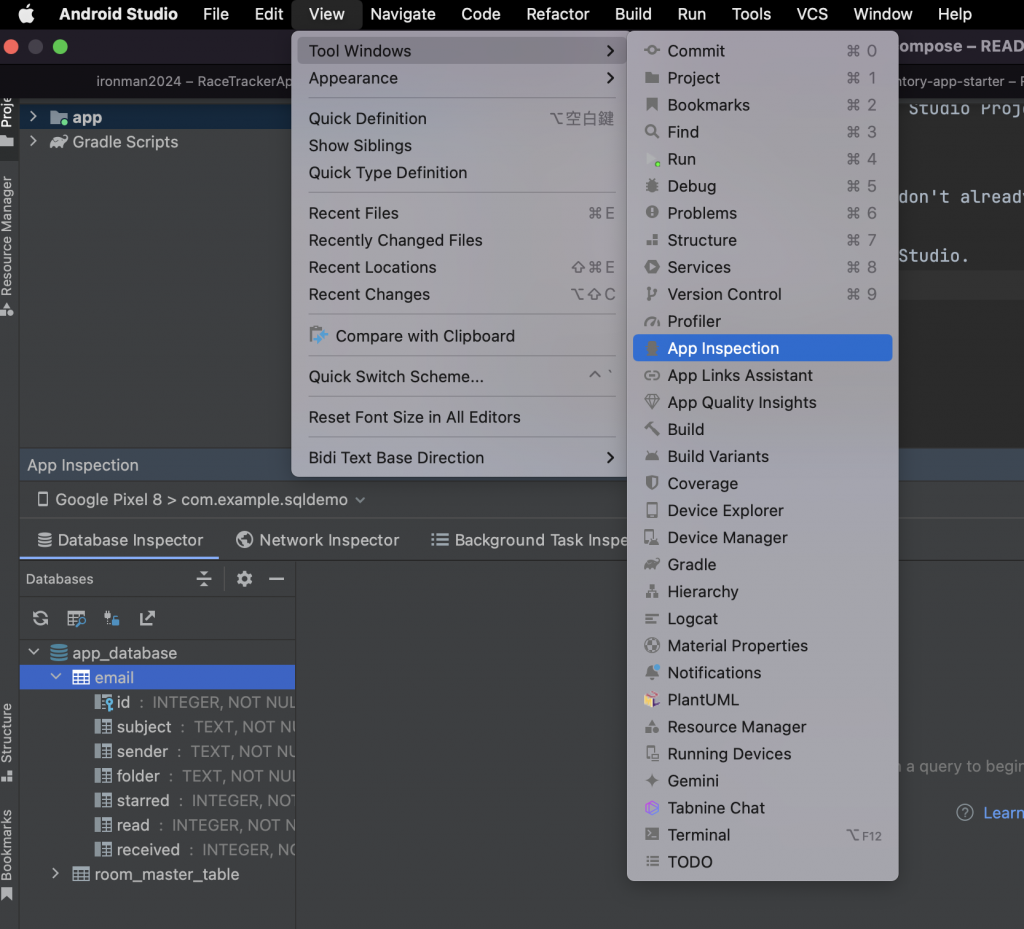Screen dimensions: 1024x929
Task: Click the Export databases icon
Action: point(147,618)
